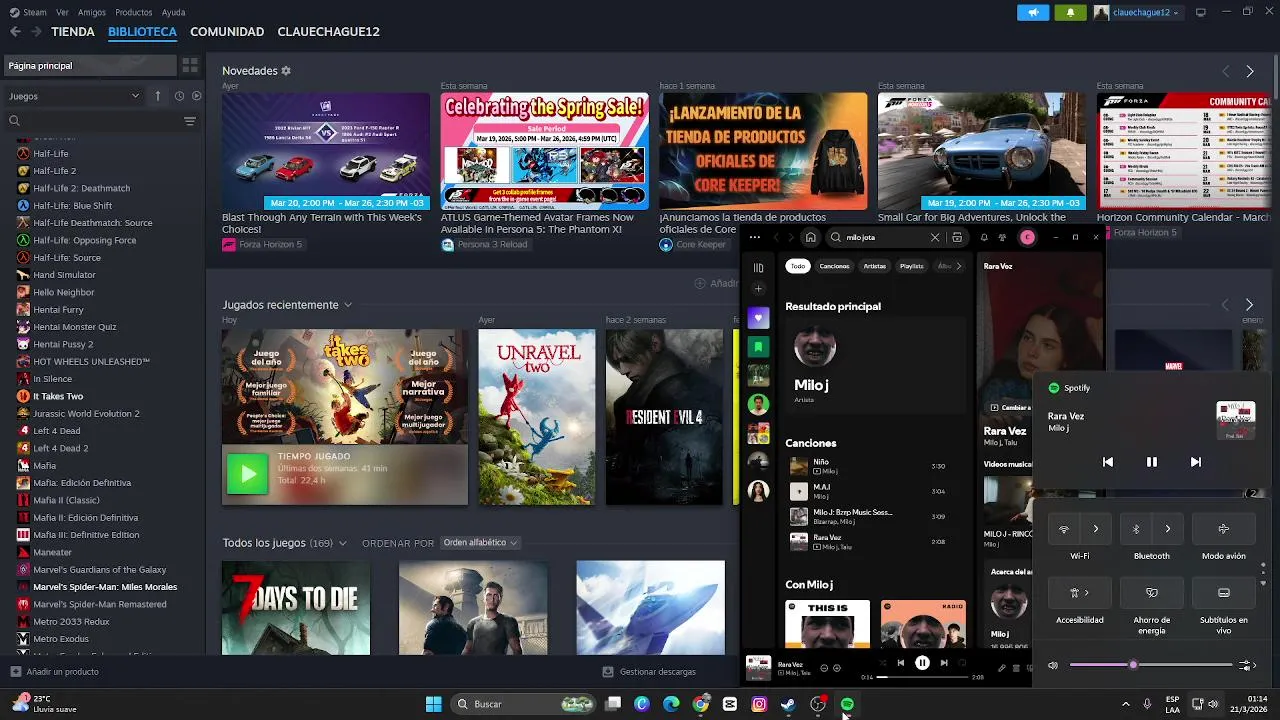Viewport: 1280px width, 720px height.
Task: Toggle Ahorro de energía
Action: pyautogui.click(x=1151, y=593)
